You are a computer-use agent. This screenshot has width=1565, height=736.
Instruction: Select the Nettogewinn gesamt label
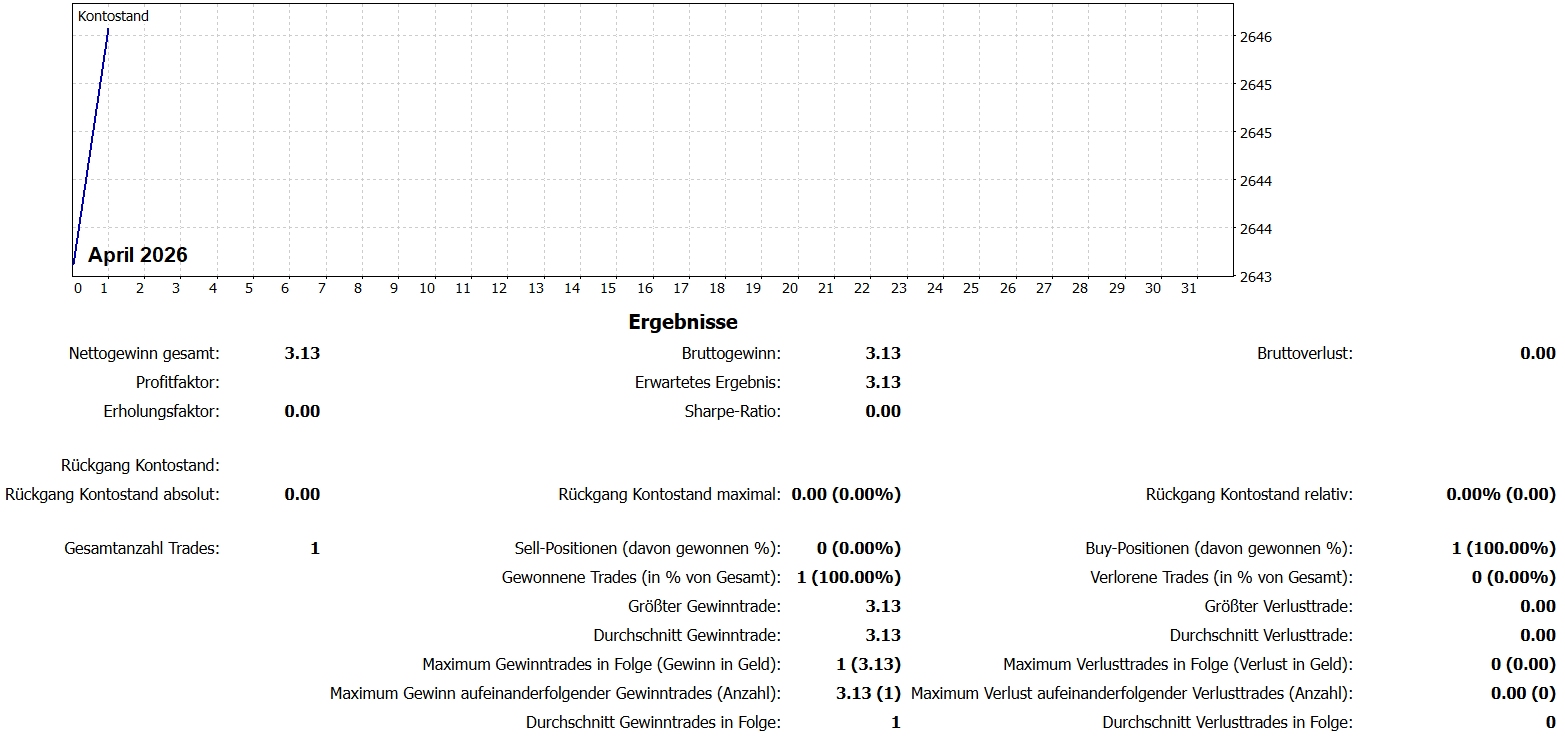(144, 353)
